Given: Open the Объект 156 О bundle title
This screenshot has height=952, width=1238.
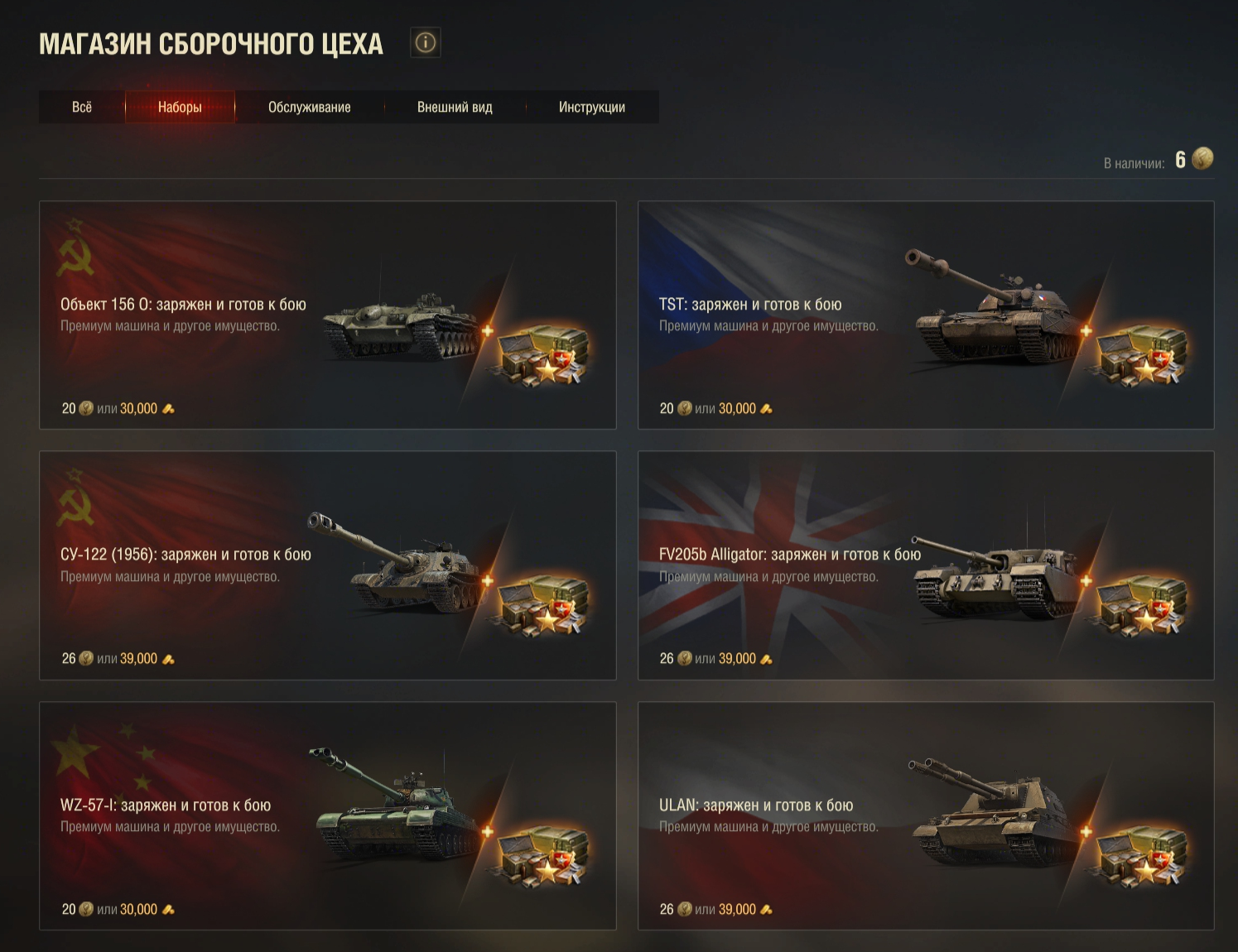Looking at the screenshot, I should tap(183, 305).
